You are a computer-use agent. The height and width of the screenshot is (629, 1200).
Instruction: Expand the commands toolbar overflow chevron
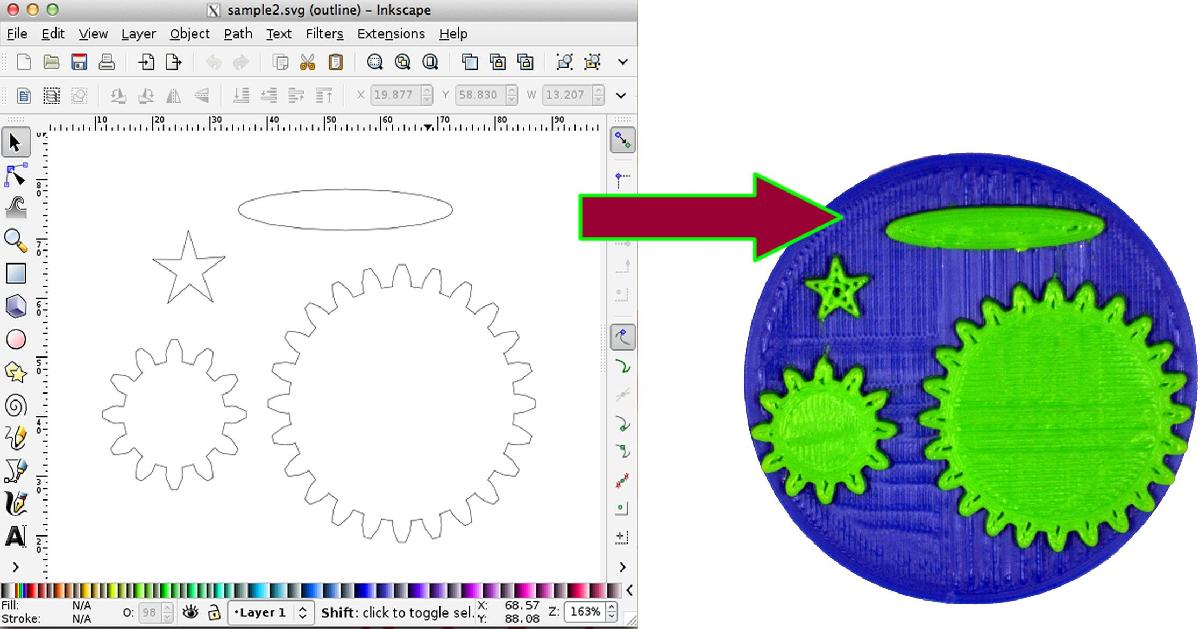[622, 62]
